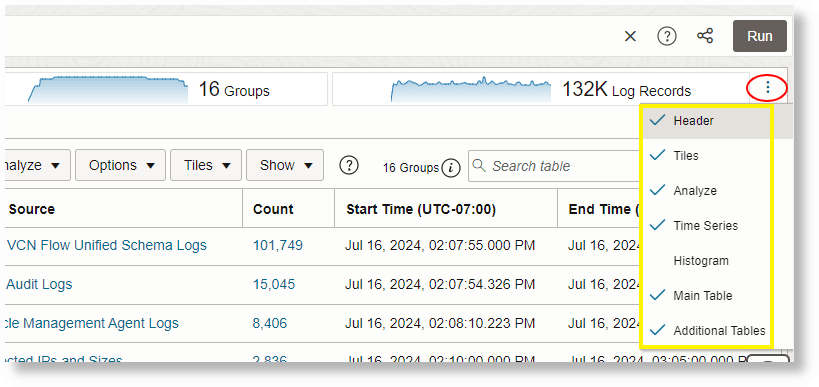Select the 16 Groups summary tile

tap(166, 89)
